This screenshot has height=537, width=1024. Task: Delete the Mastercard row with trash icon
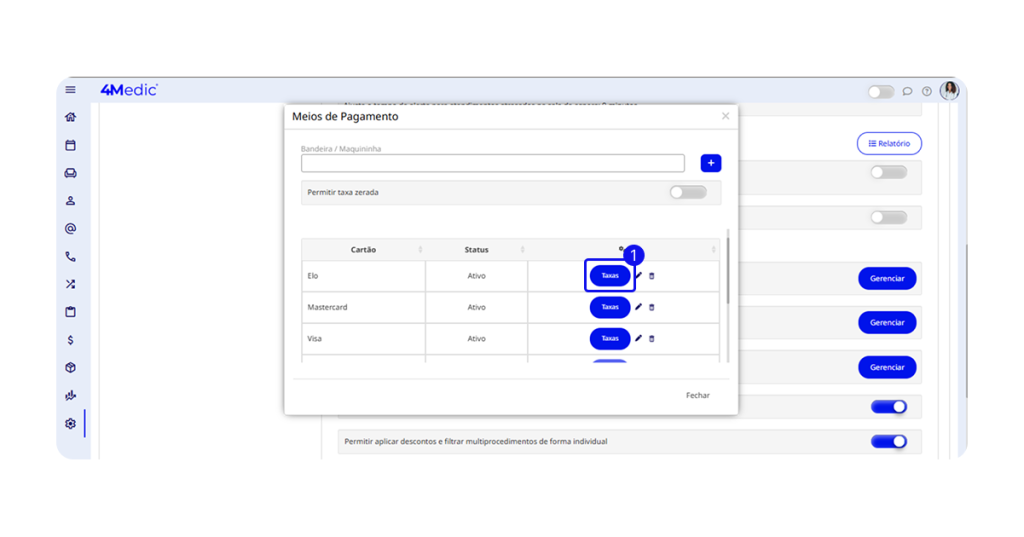pyautogui.click(x=652, y=307)
